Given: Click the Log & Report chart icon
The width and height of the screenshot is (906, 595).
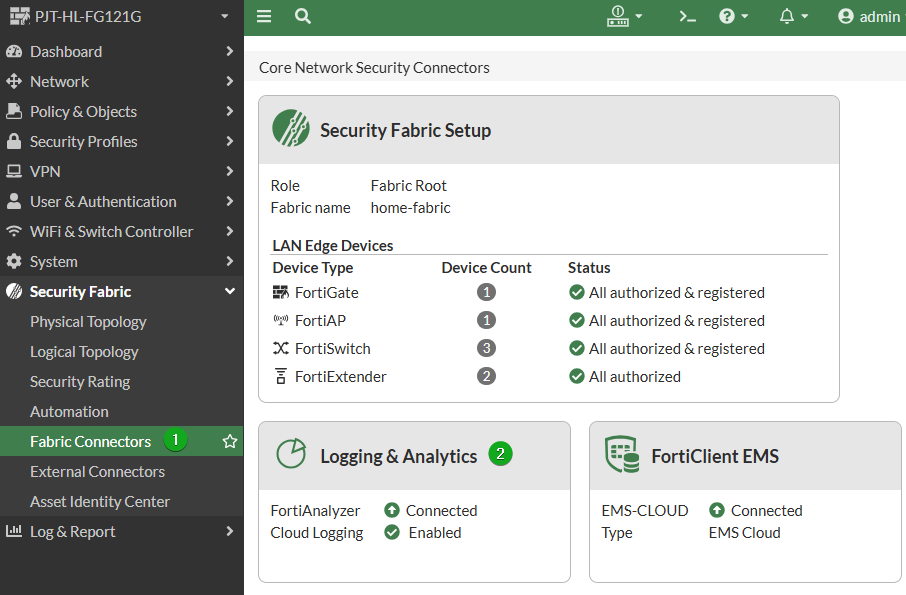Looking at the screenshot, I should click(x=14, y=530).
